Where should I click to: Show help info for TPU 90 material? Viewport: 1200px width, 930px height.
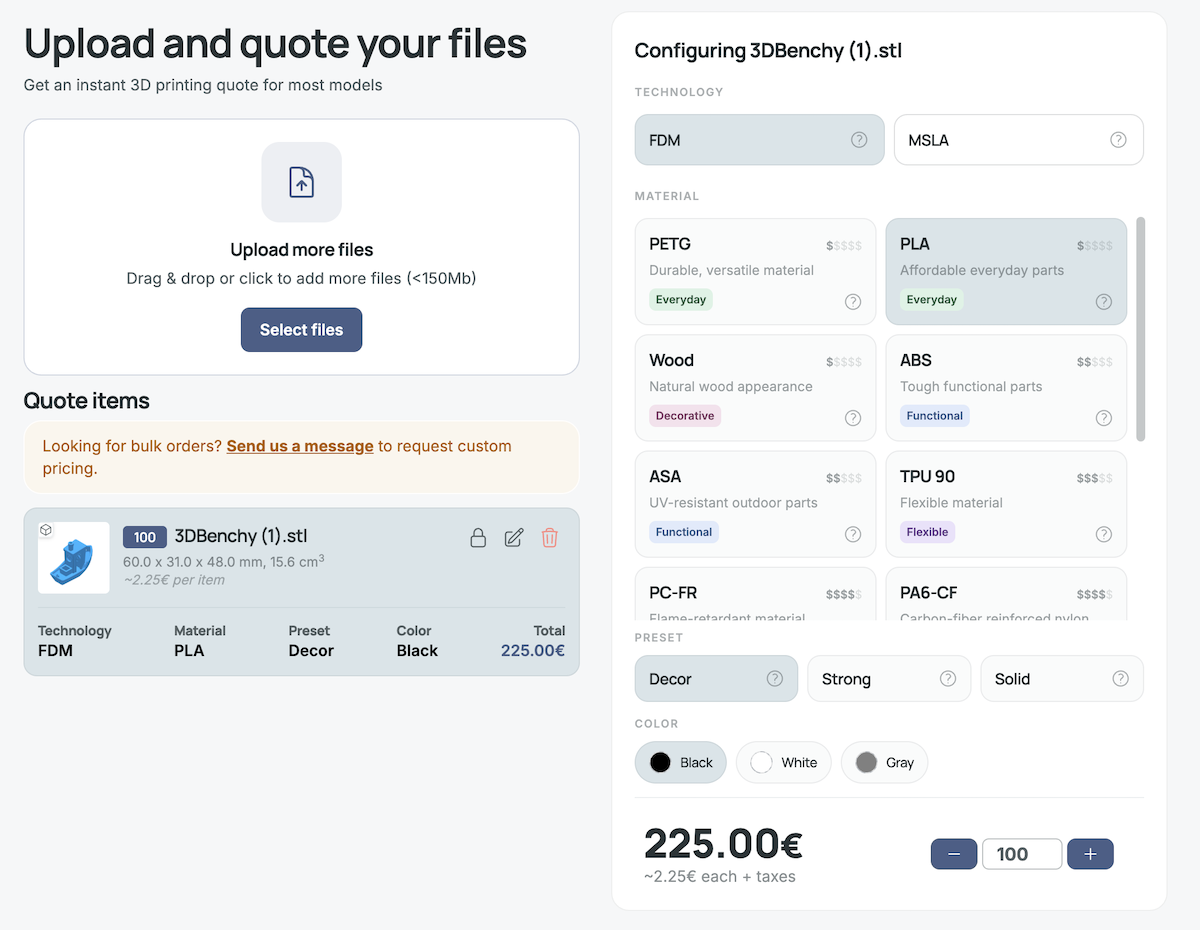1103,534
